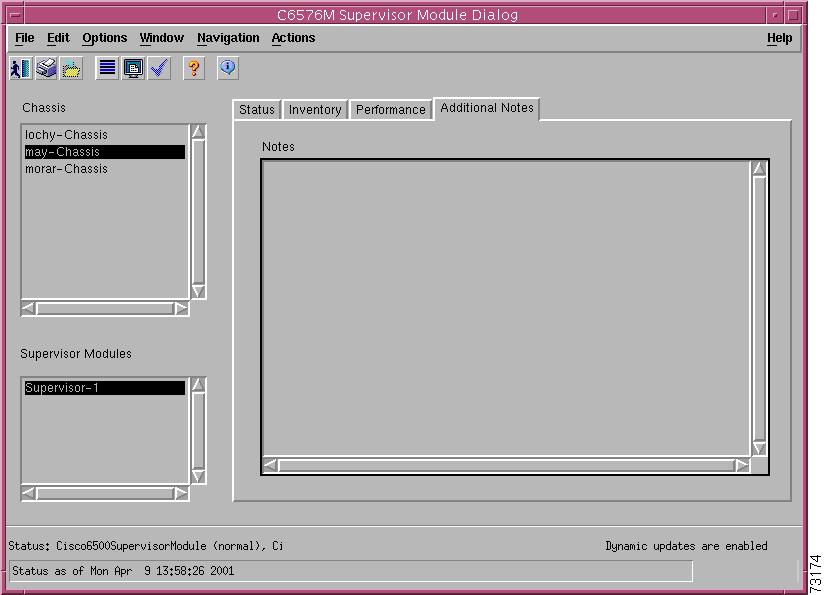Click Chassis list scroll left arrow
This screenshot has width=826, height=595.
coord(28,308)
